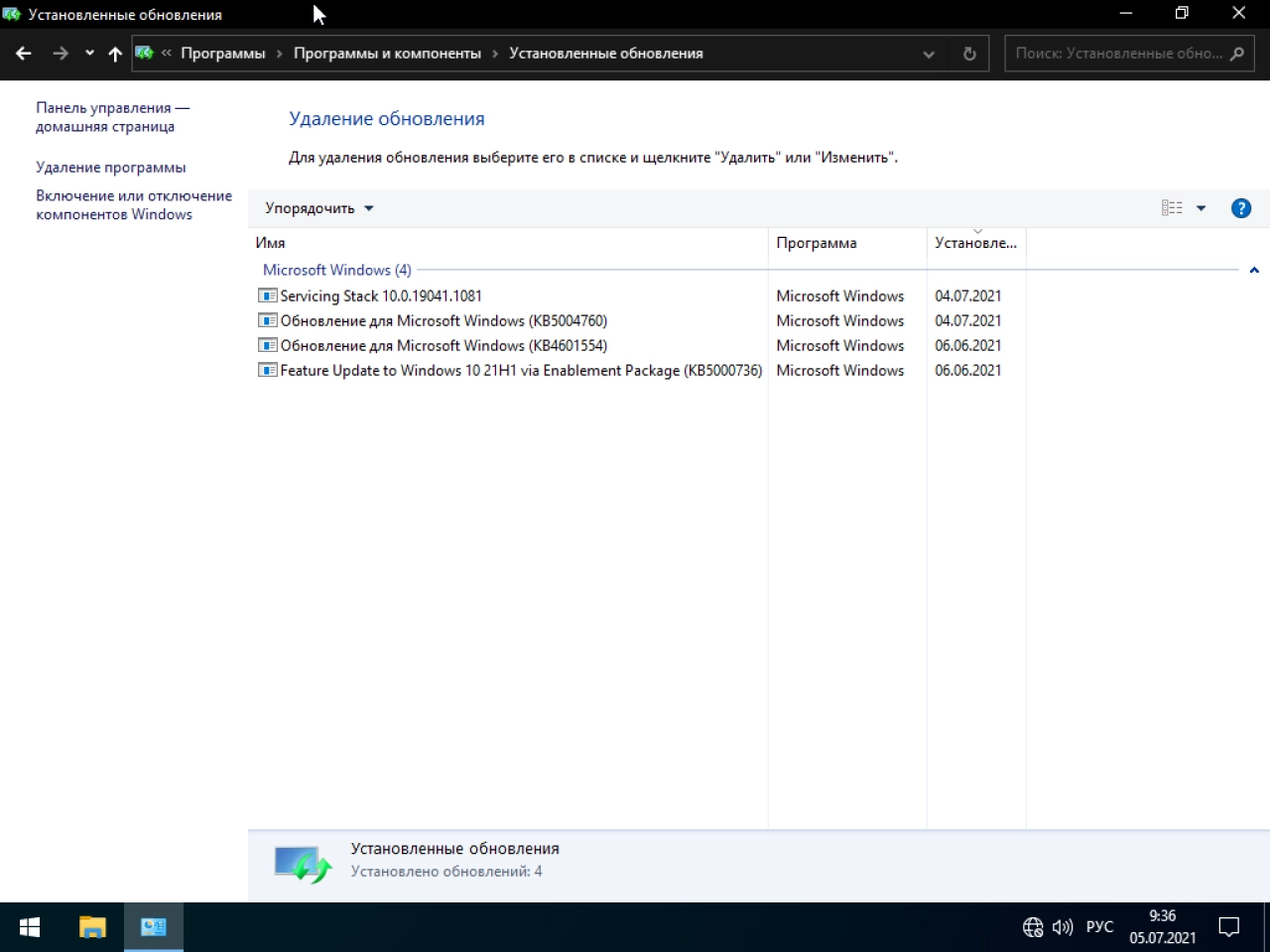Image resolution: width=1270 pixels, height=952 pixels.
Task: Click icon next to KB4601554 entry
Action: (267, 345)
